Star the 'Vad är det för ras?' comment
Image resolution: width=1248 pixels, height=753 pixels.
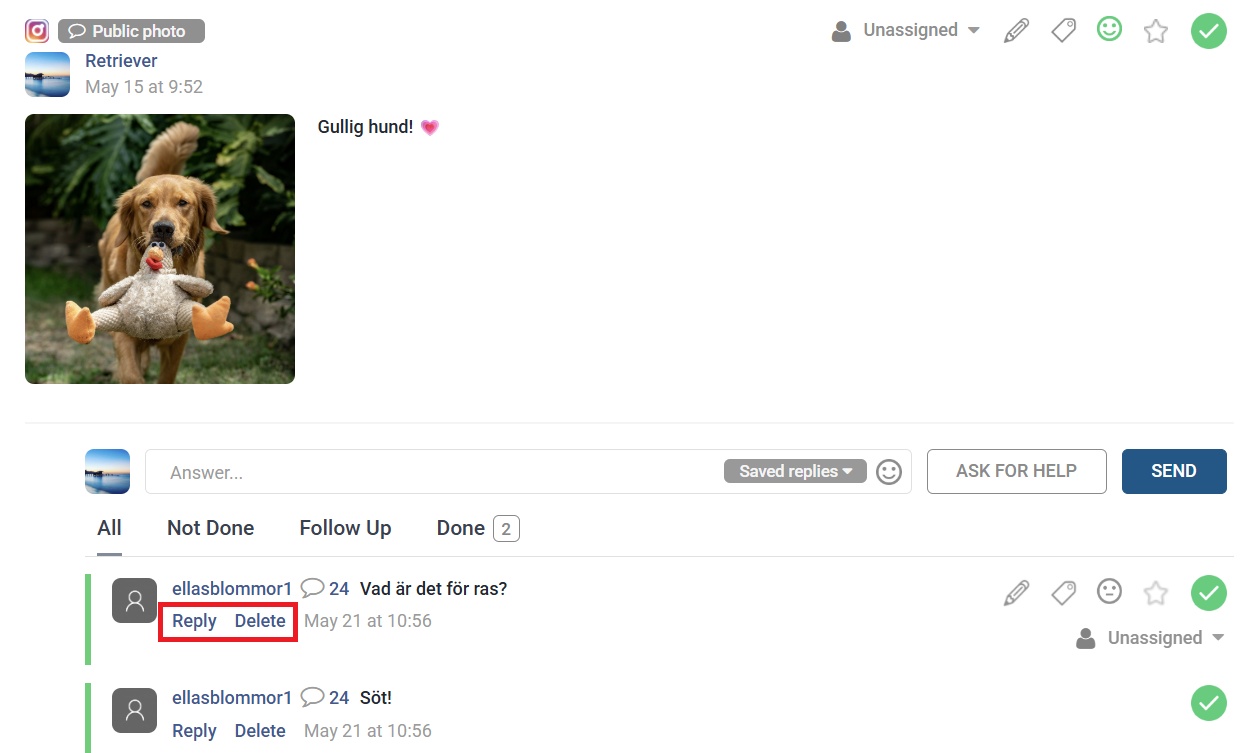(1156, 593)
